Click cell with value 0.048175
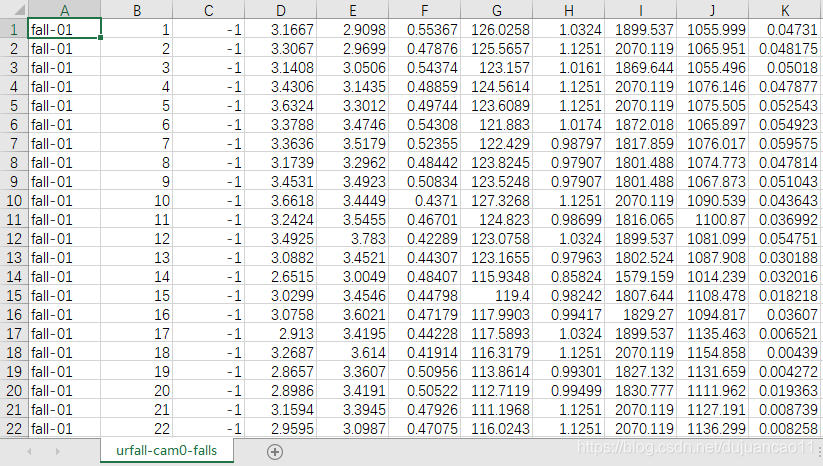 (785, 49)
